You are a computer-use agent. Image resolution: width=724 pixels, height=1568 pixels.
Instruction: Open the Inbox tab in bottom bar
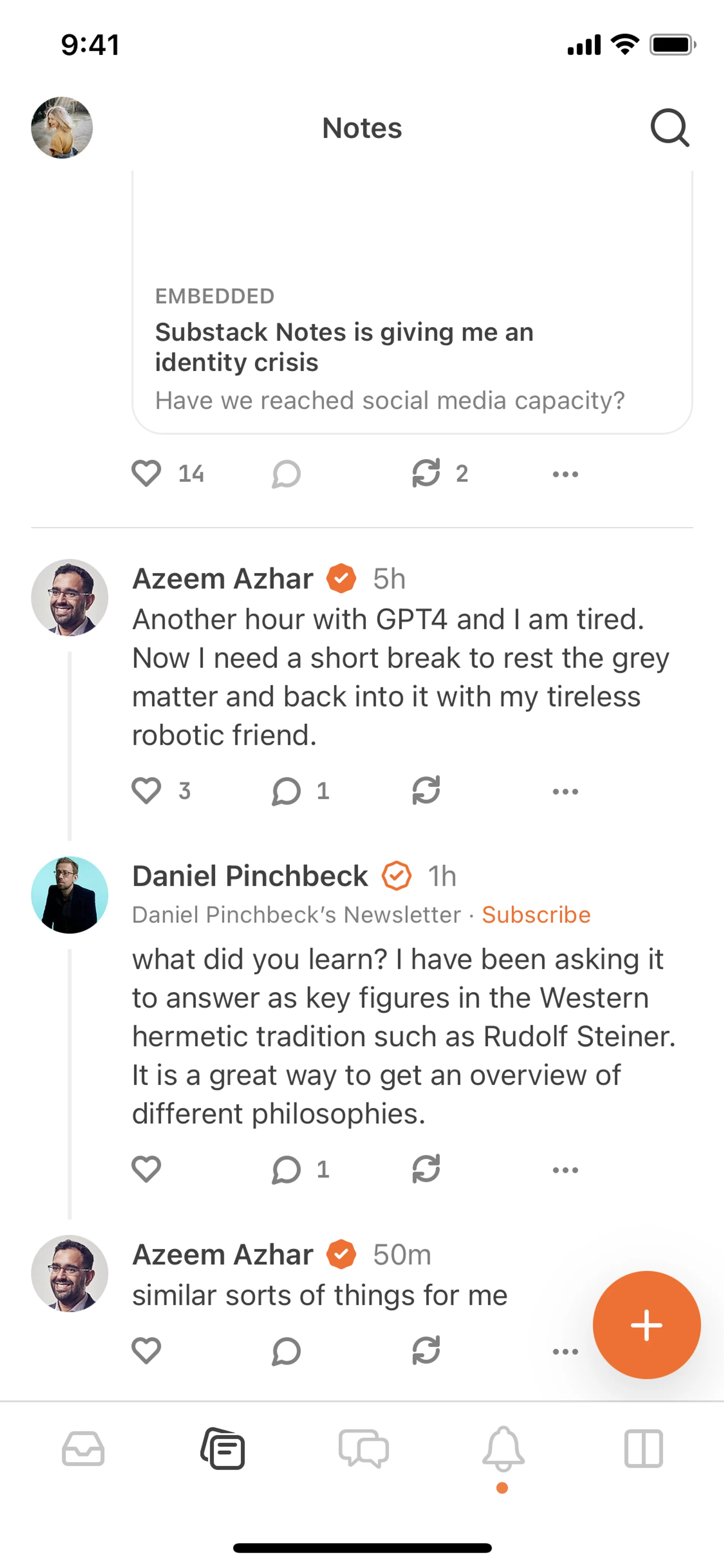(83, 1449)
